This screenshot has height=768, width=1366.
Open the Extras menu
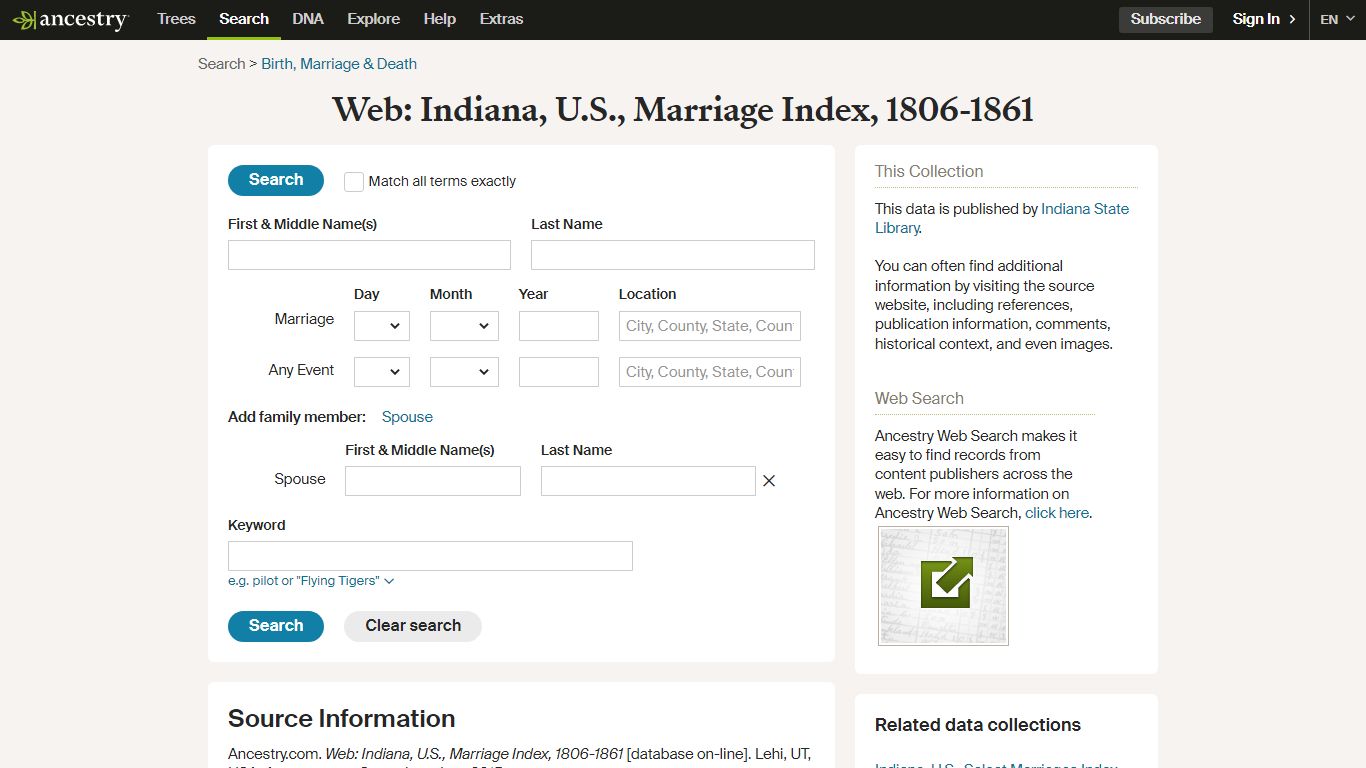[x=501, y=19]
